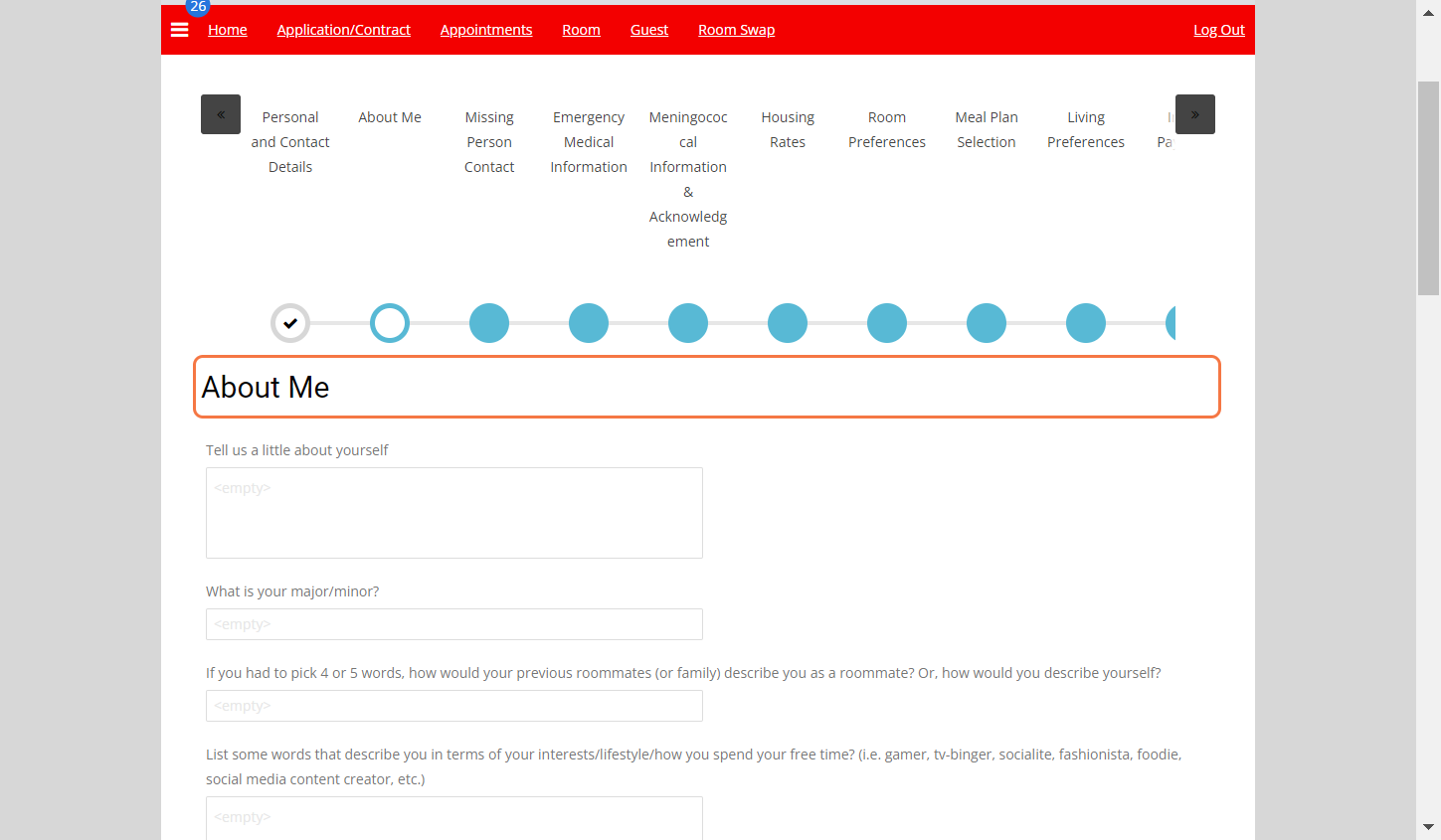Select the Living Preferences step label
1441x840 pixels.
pyautogui.click(x=1086, y=129)
